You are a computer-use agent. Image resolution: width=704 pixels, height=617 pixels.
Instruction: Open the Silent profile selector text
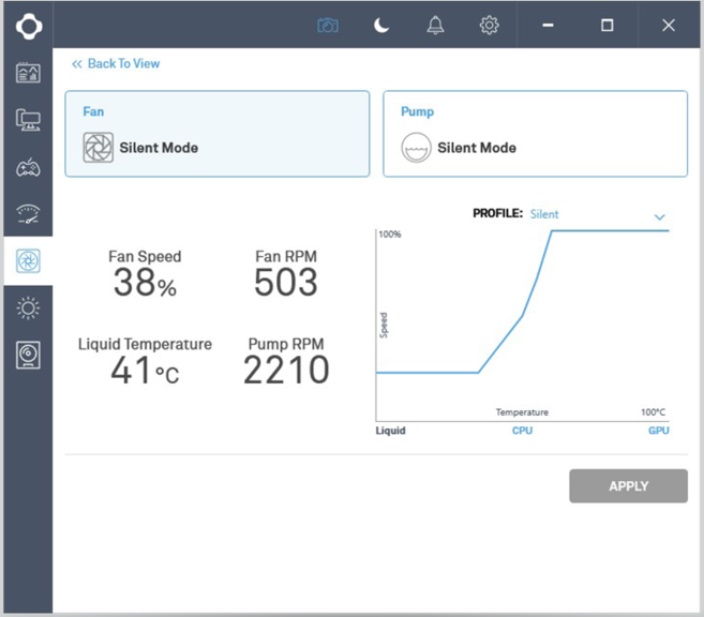(x=545, y=214)
